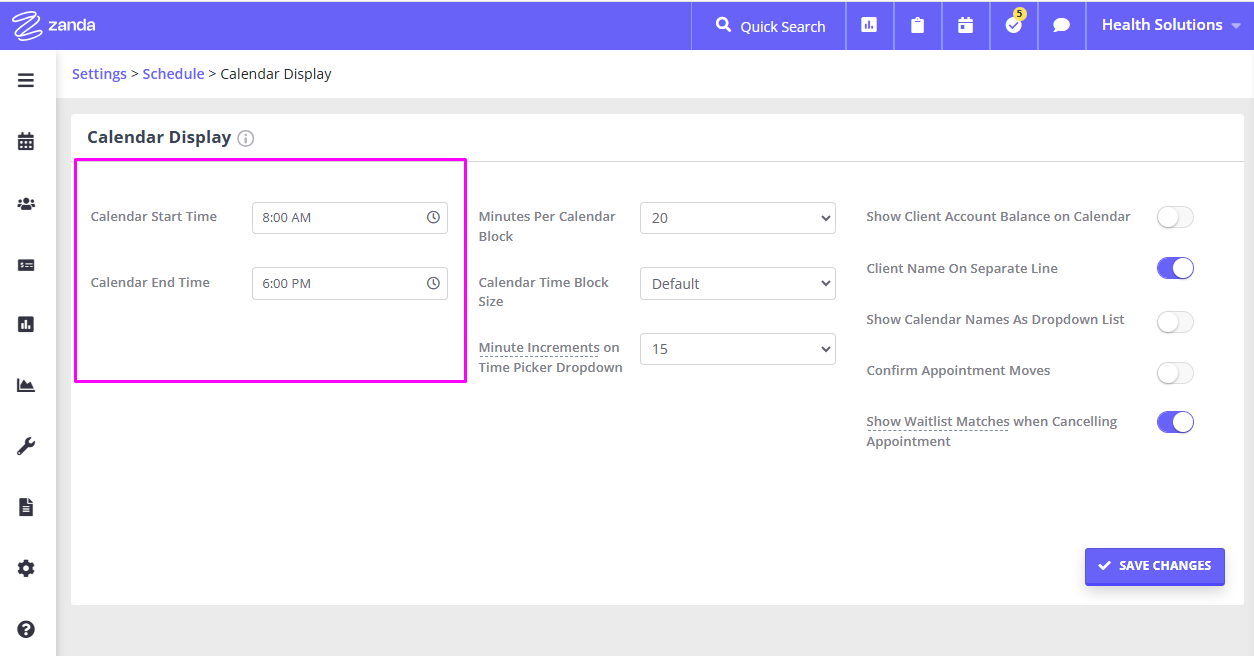Disable Client Name On Separate Line
This screenshot has height=656, width=1254.
1175,268
